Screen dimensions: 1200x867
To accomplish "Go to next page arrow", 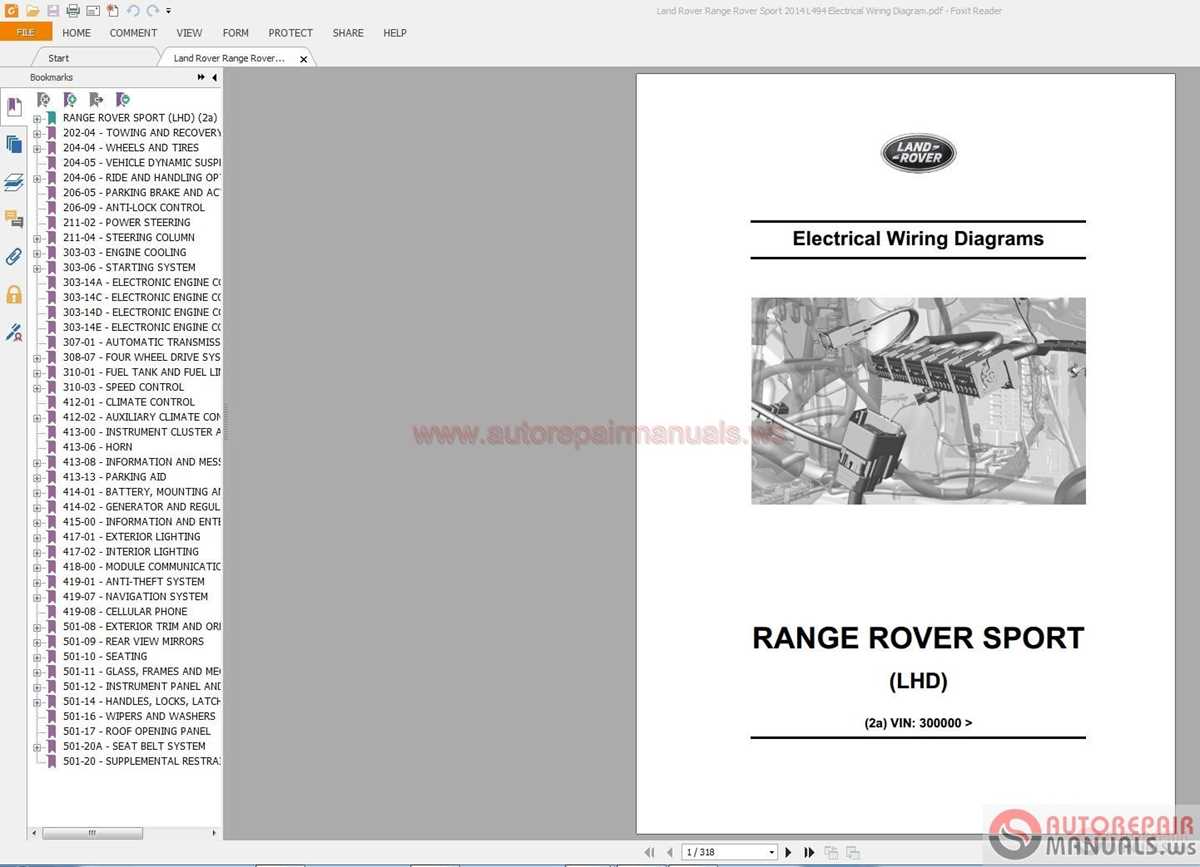I will coord(789,853).
